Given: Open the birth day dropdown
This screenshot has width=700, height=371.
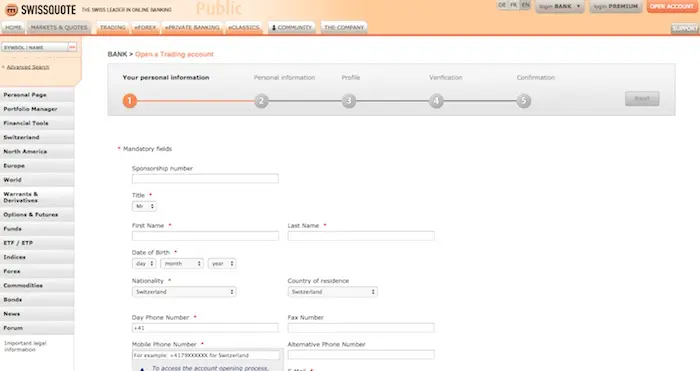Looking at the screenshot, I should click(144, 263).
